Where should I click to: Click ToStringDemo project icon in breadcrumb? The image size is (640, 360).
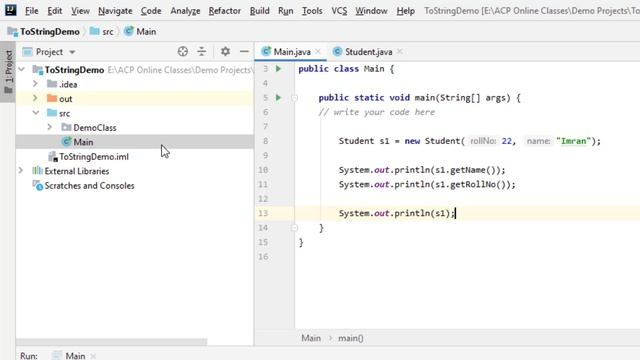pyautogui.click(x=13, y=31)
